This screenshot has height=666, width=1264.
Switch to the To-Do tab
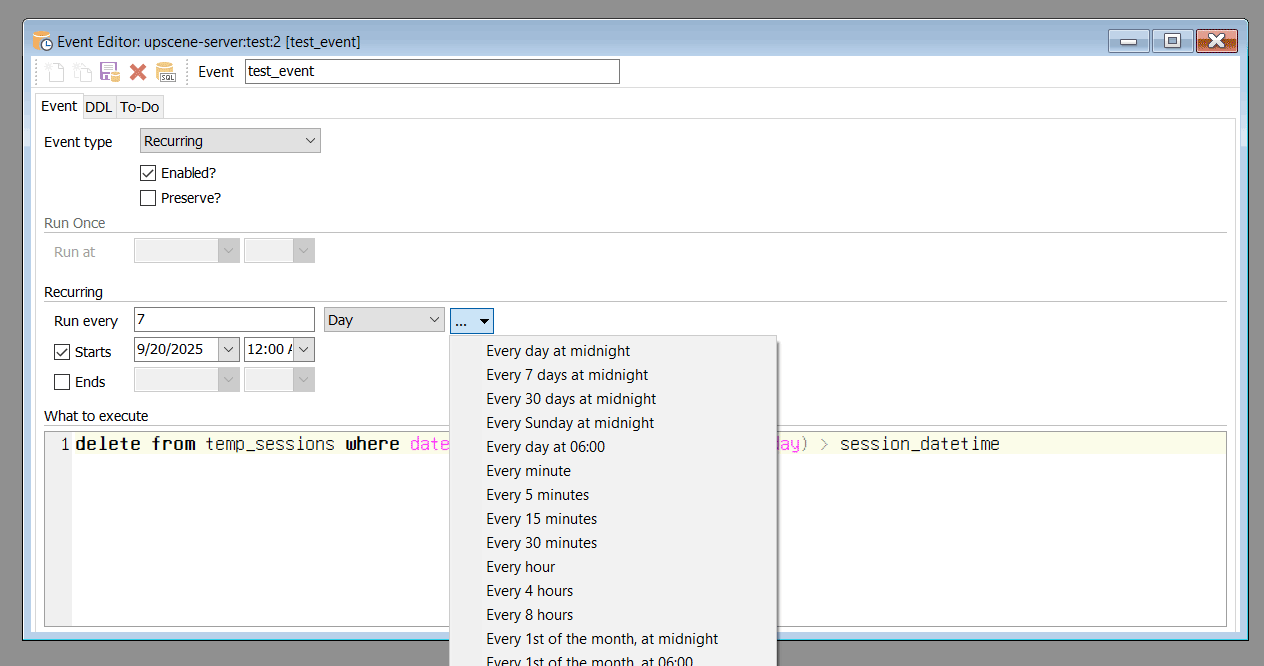(139, 106)
